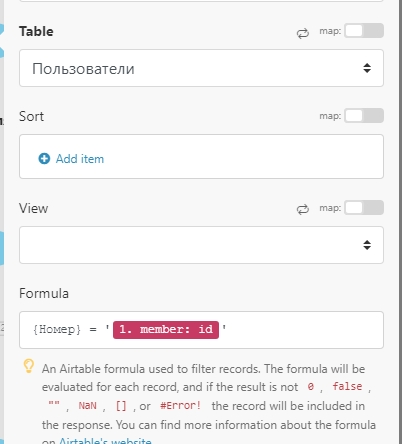Open the Airtable's website link

(105, 441)
